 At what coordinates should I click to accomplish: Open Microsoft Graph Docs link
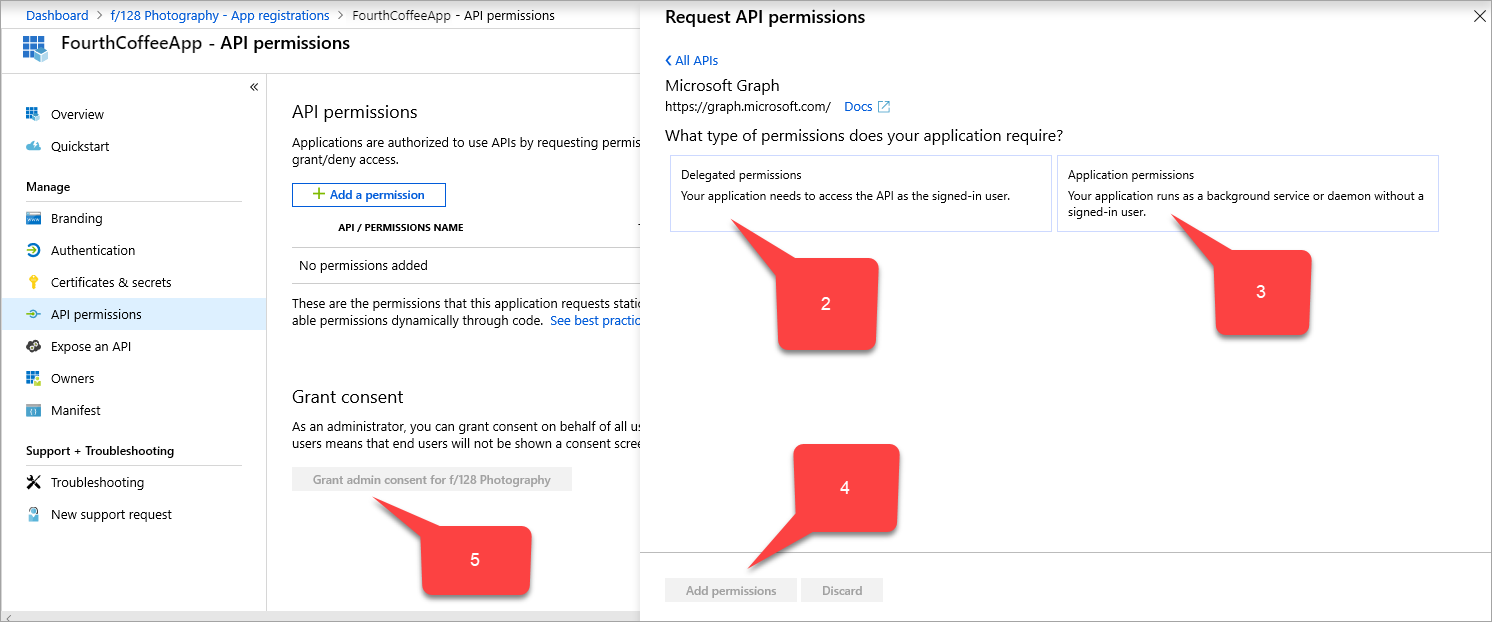pyautogui.click(x=858, y=106)
